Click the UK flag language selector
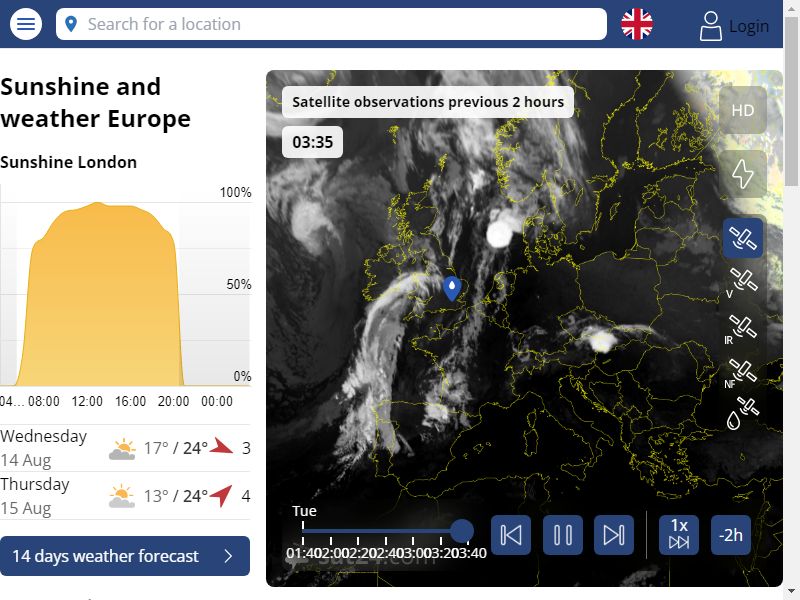The height and width of the screenshot is (600, 800). [637, 24]
